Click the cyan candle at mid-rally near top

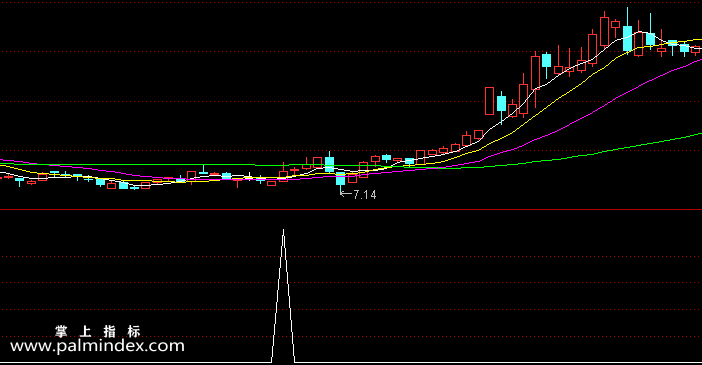click(x=546, y=60)
